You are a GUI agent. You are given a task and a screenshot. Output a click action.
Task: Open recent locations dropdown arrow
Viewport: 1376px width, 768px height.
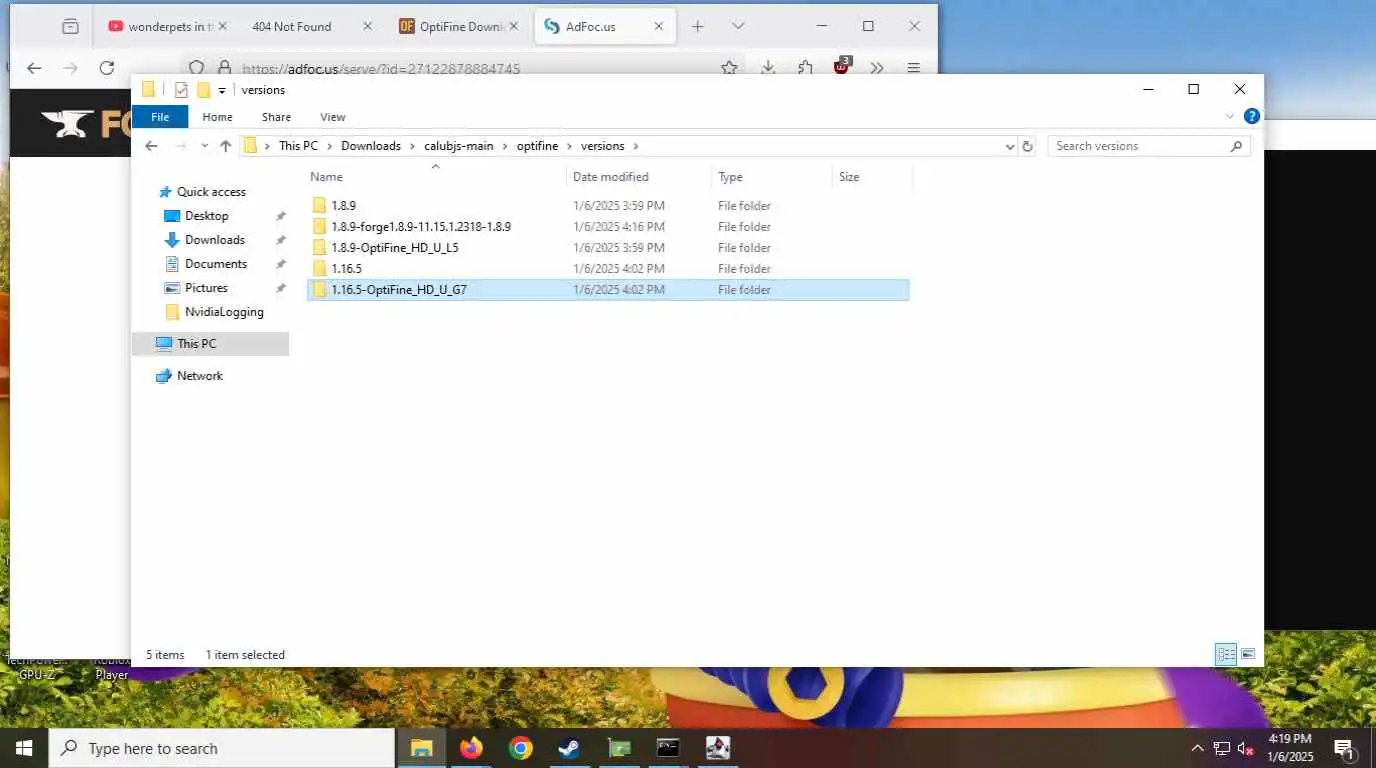[x=204, y=146]
